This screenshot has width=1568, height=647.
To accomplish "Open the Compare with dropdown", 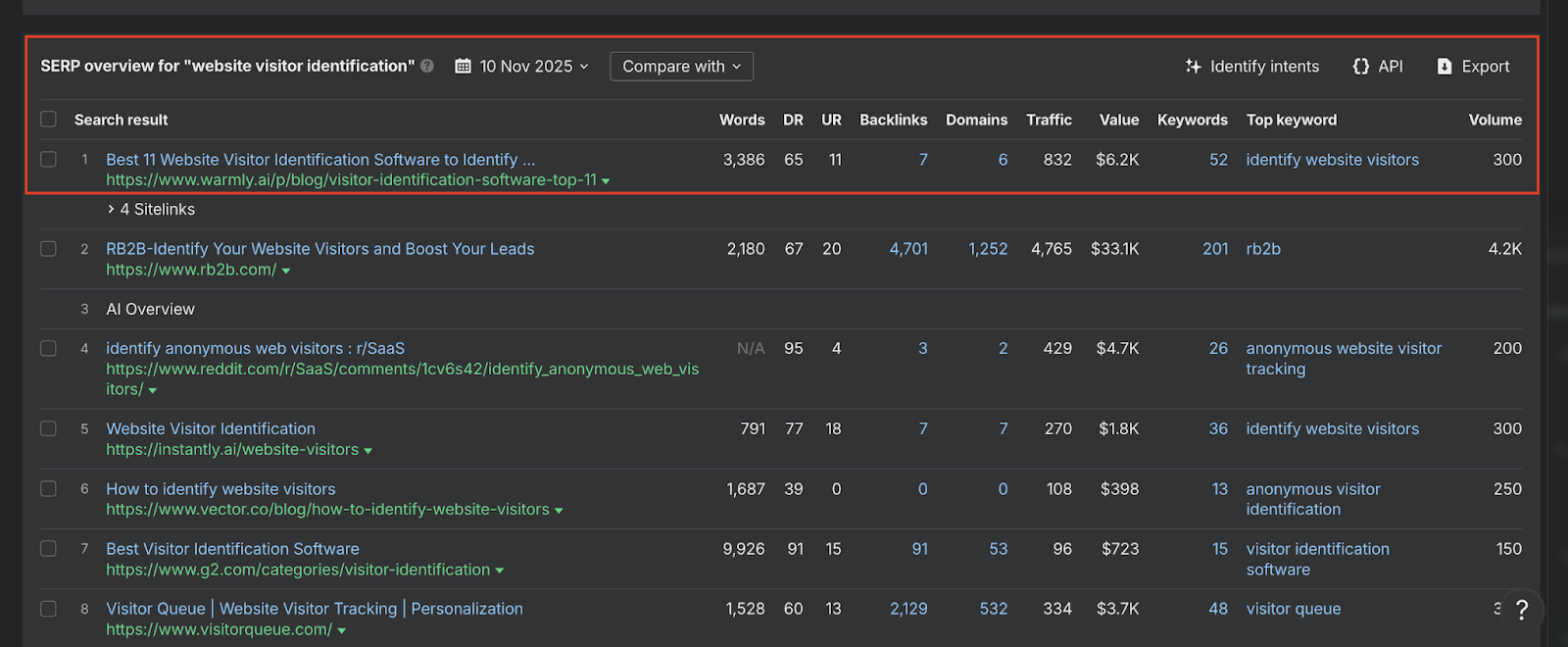I will [x=681, y=67].
